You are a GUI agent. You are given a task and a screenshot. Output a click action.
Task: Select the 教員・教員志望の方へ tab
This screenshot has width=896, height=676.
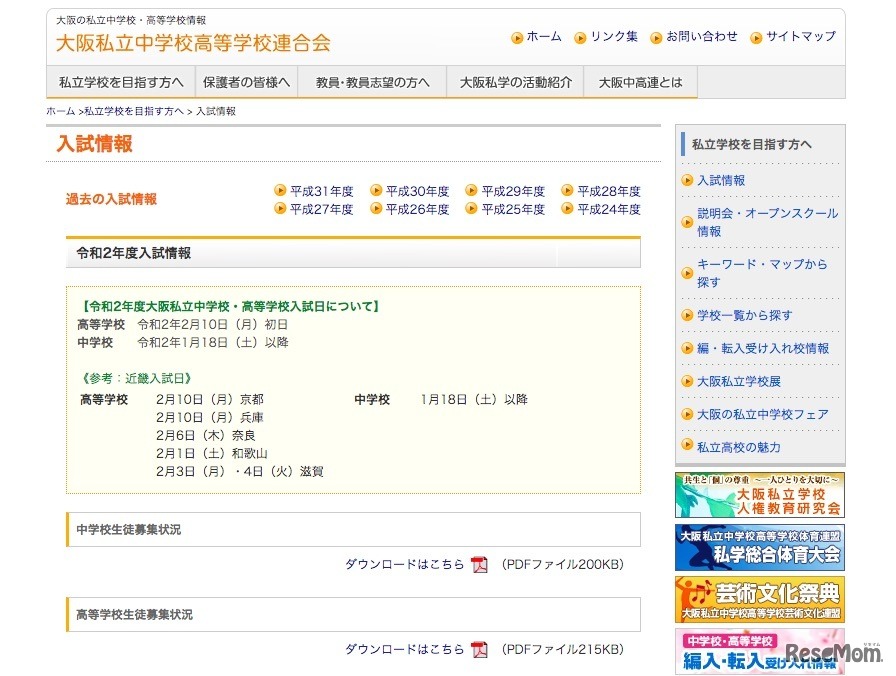pyautogui.click(x=372, y=83)
